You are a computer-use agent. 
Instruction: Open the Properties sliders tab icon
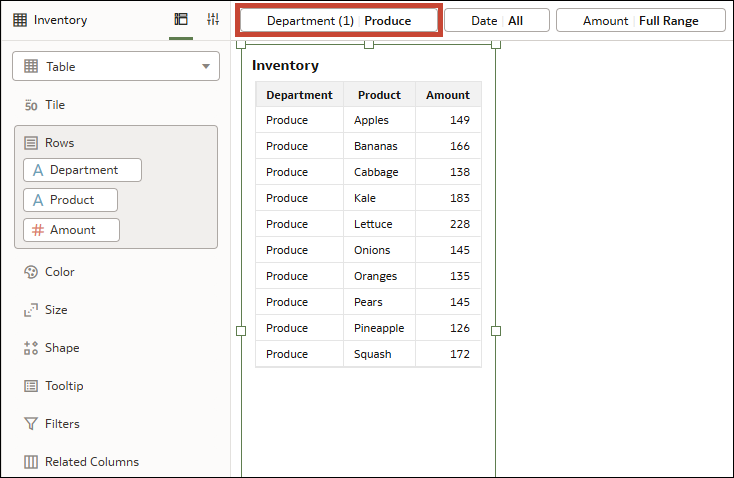(213, 20)
